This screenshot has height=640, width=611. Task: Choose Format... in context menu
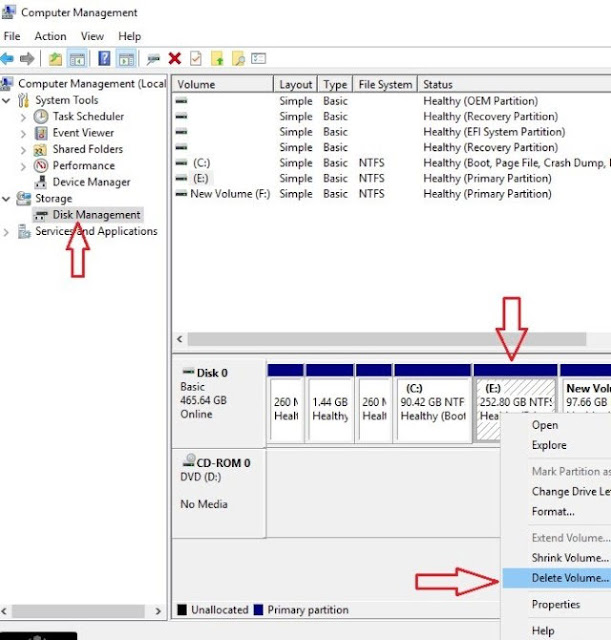click(x=557, y=511)
